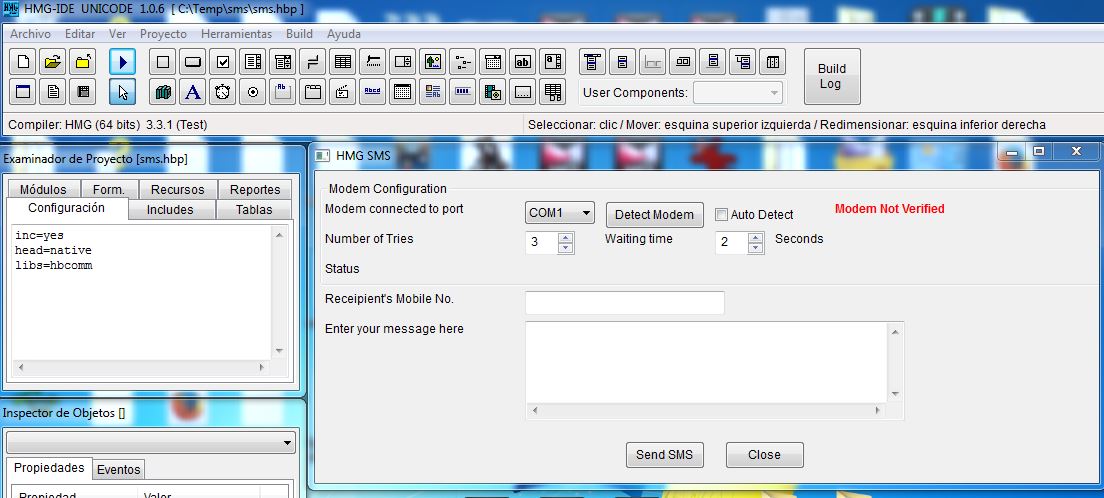Open the Proyecto menu
Image resolution: width=1104 pixels, height=498 pixels.
163,34
